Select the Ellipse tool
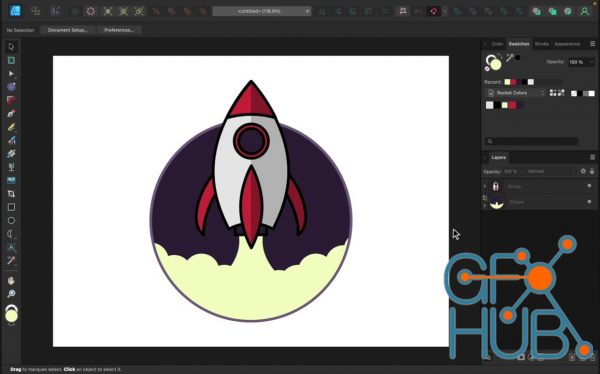The width and height of the screenshot is (600, 374). coord(11,220)
